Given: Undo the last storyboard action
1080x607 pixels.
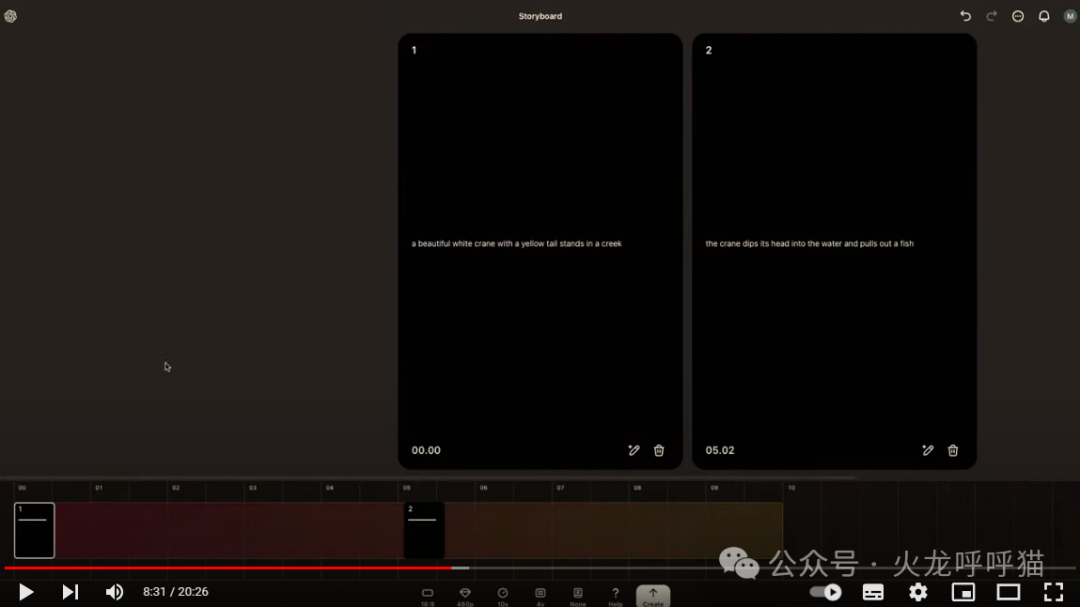Looking at the screenshot, I should (965, 16).
